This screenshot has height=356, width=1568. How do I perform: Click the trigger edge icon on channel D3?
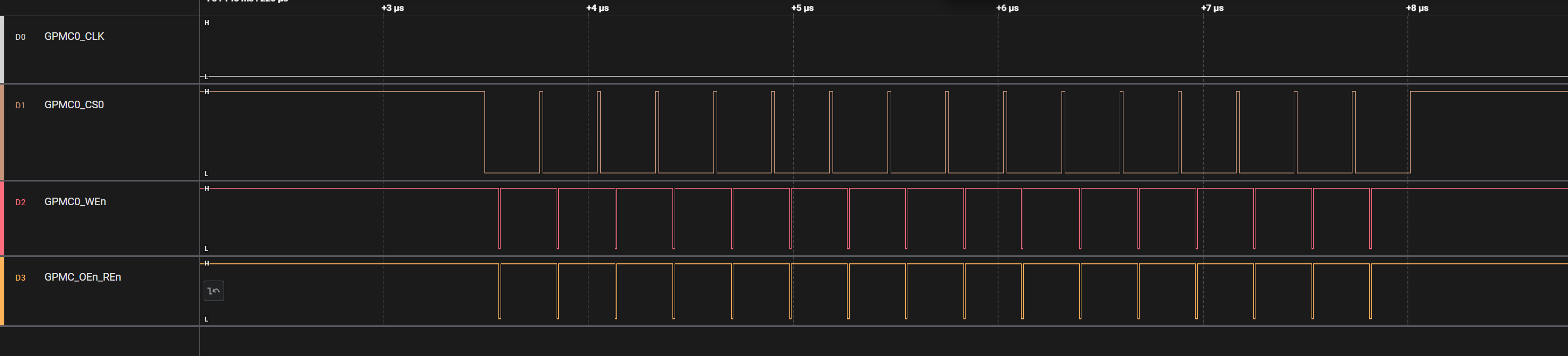coord(214,291)
